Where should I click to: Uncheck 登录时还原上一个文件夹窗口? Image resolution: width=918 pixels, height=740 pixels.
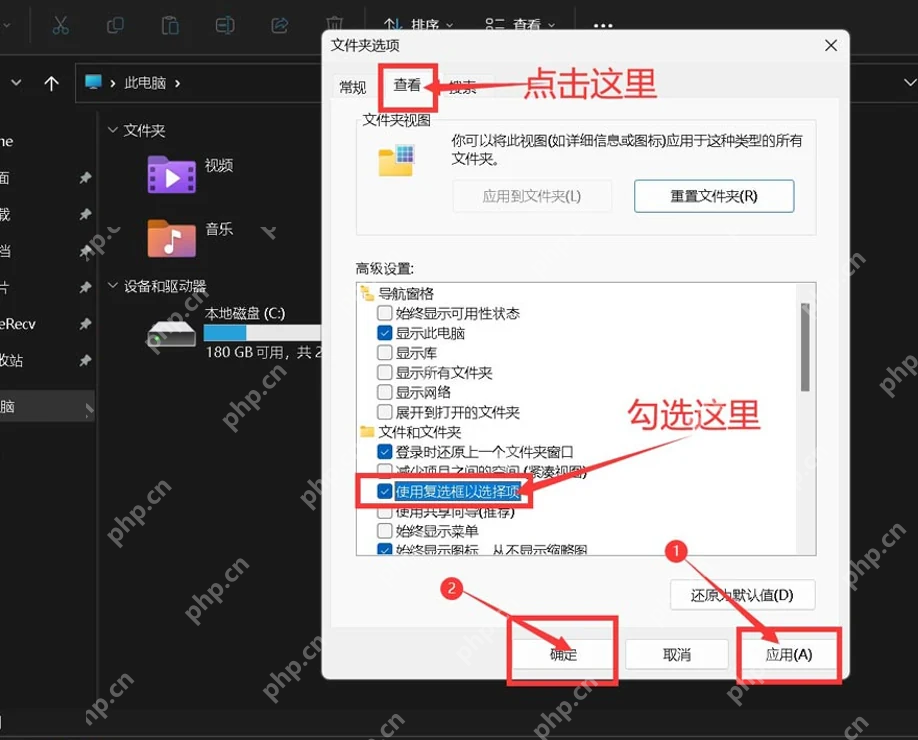pos(385,452)
